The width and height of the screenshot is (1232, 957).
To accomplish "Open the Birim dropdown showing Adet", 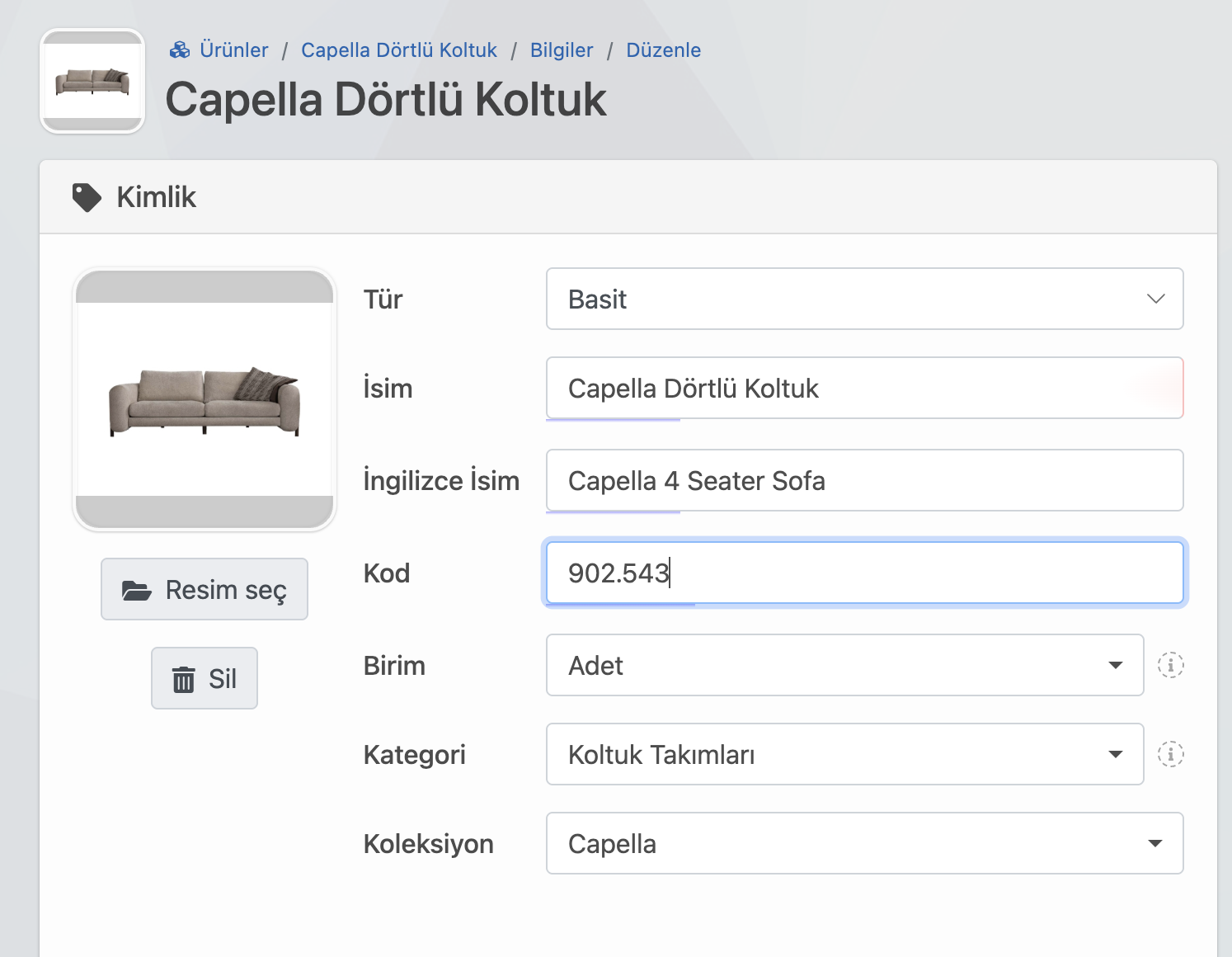I will click(x=845, y=665).
